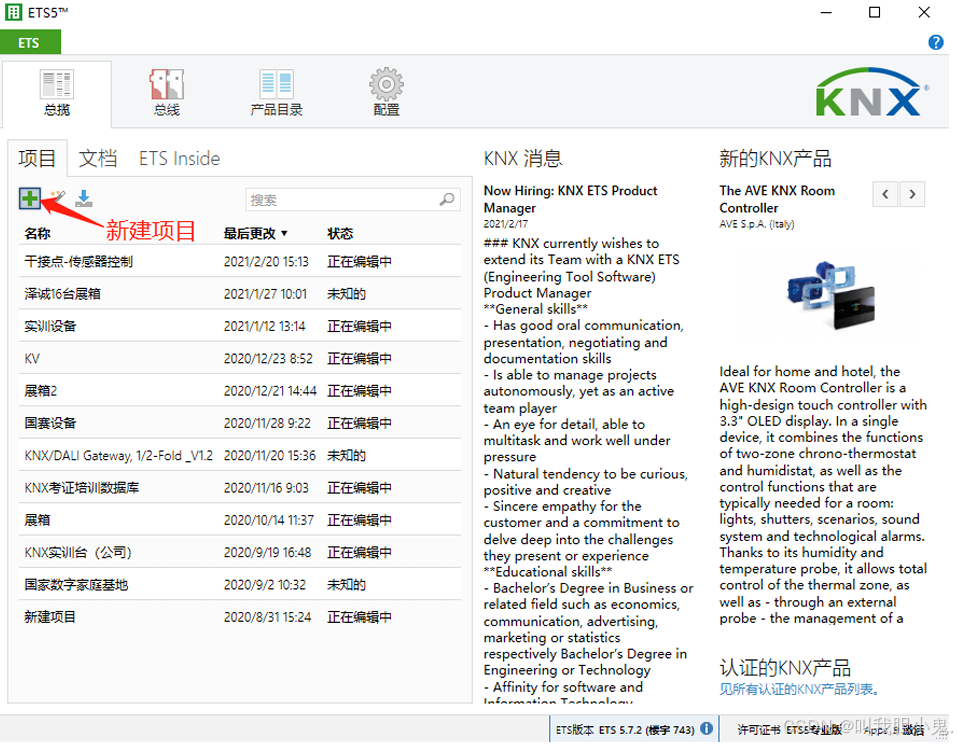The width and height of the screenshot is (958, 744).
Task: Click the ETS version info icon
Action: click(x=706, y=729)
